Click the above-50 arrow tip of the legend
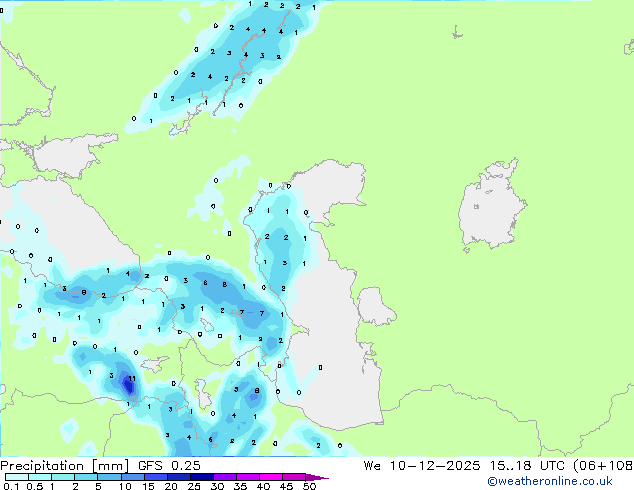 coord(317,477)
